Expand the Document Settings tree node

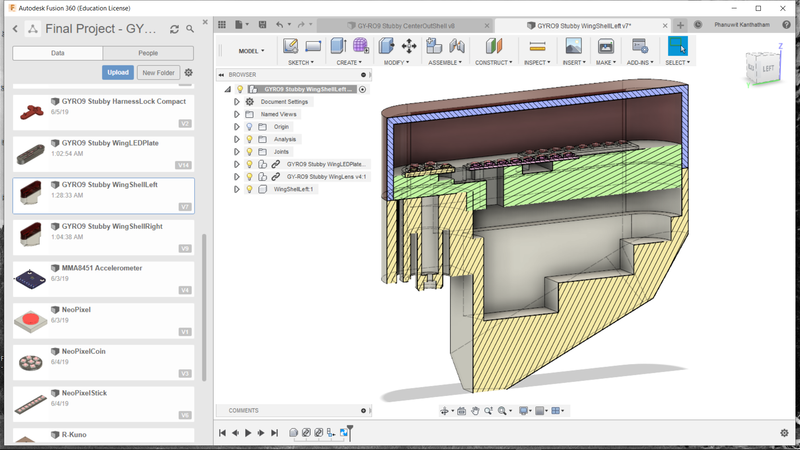click(237, 102)
